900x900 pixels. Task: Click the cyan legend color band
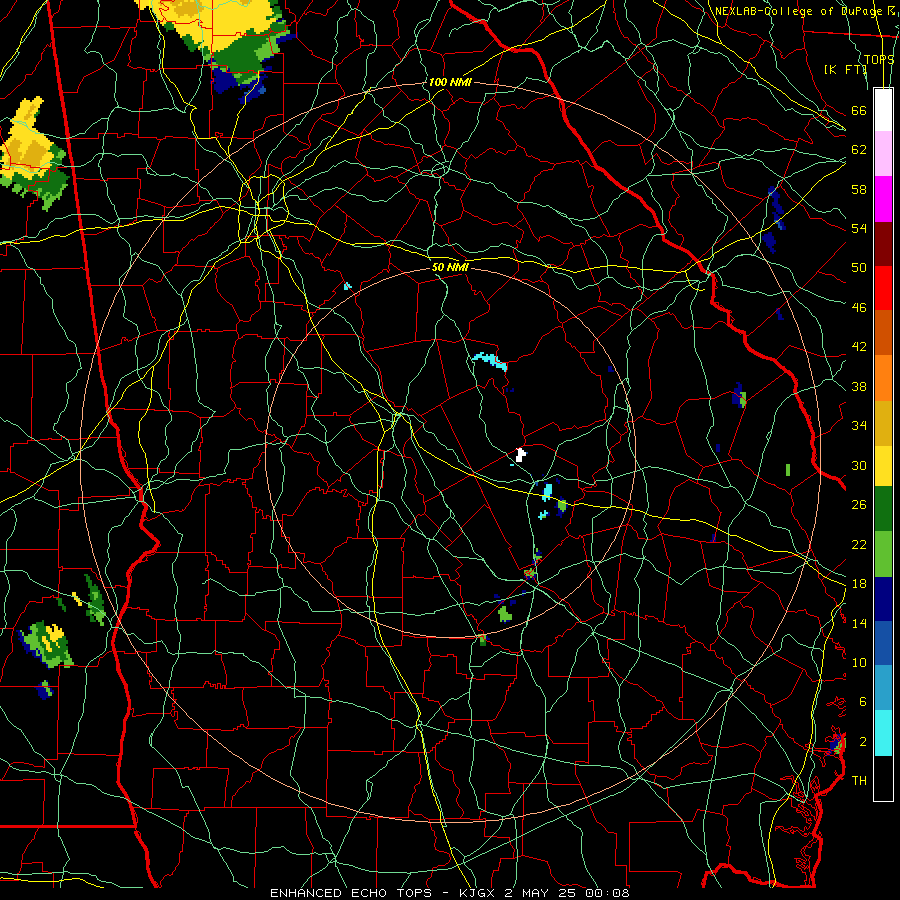click(x=883, y=733)
